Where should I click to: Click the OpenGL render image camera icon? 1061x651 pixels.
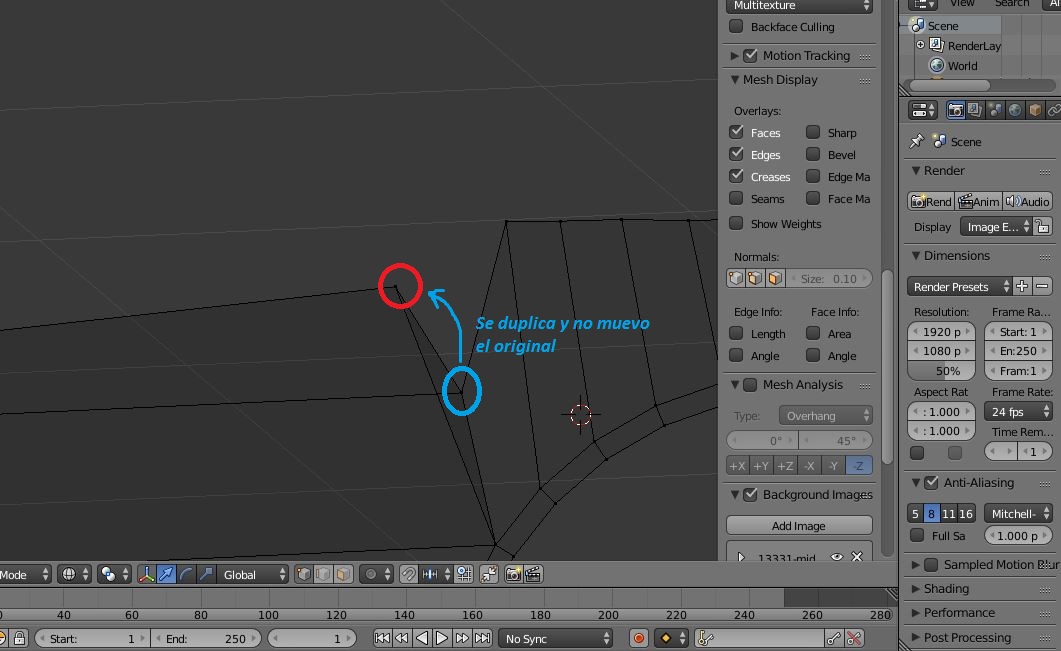coord(514,575)
